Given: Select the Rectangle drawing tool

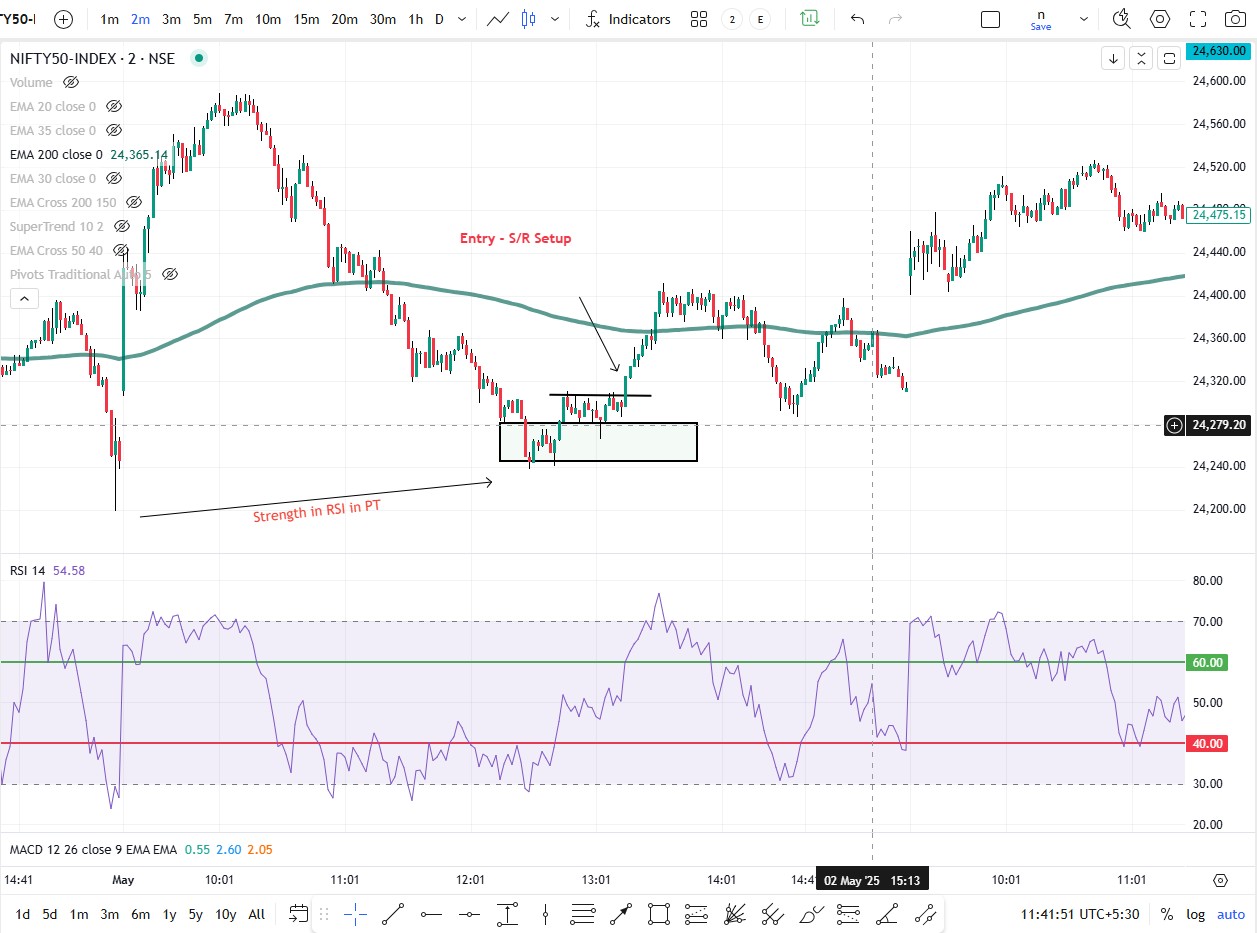Looking at the screenshot, I should 656,913.
